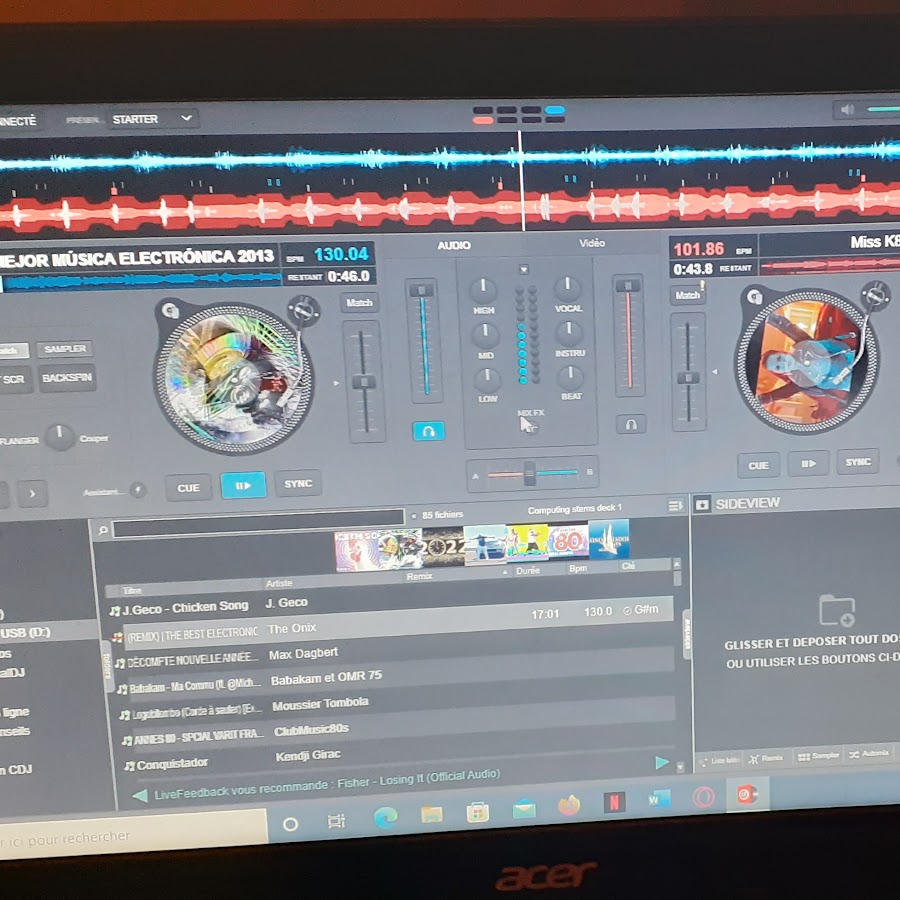Click the left deck pitch slider handle
This screenshot has width=900, height=900.
coord(364,382)
